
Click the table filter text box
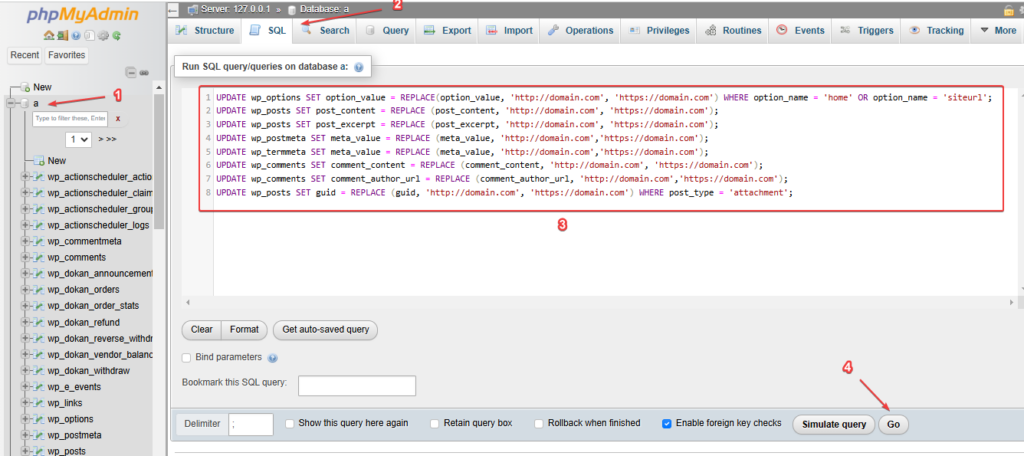click(71, 119)
